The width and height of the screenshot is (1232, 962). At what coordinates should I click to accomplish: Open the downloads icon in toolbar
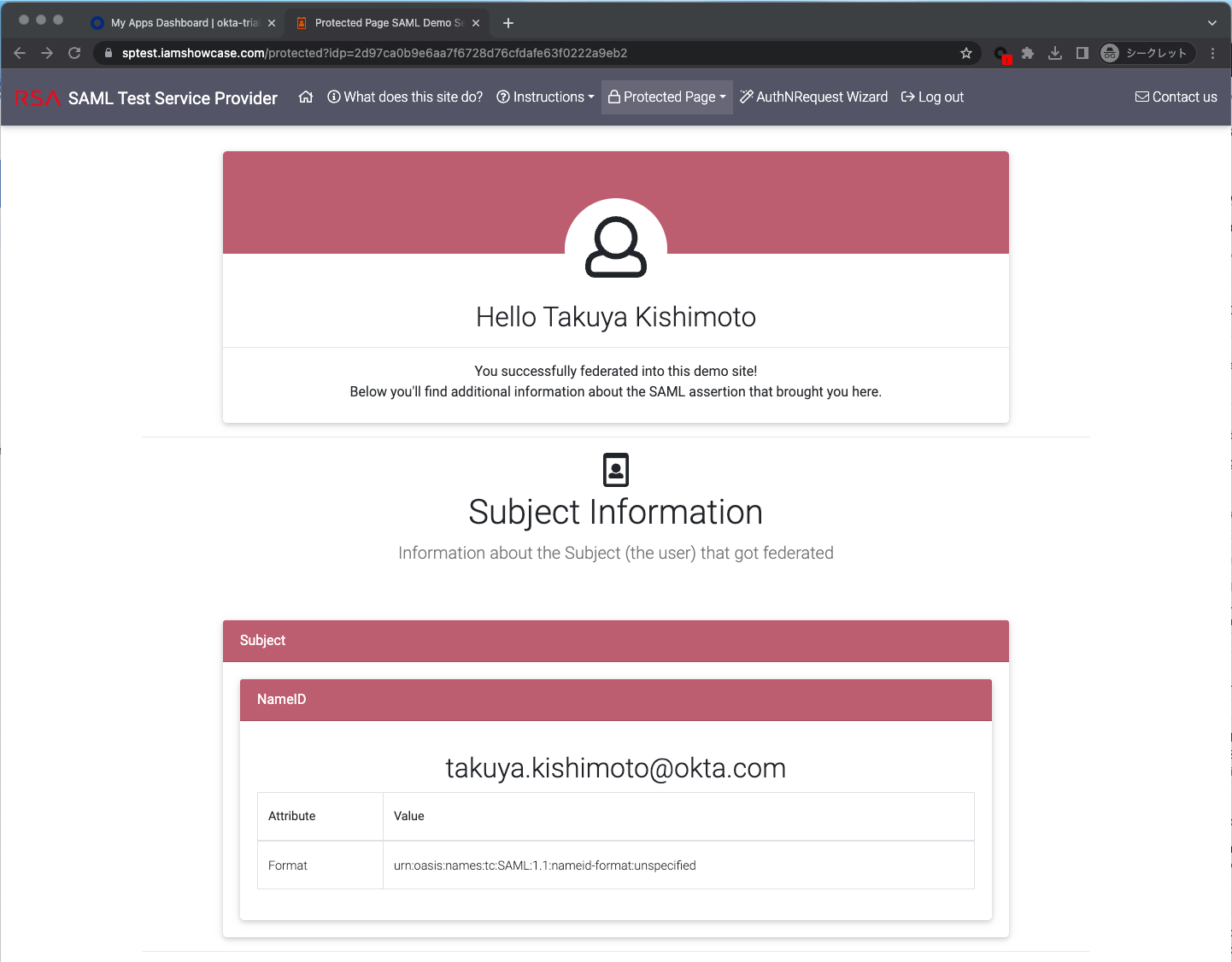point(1055,53)
